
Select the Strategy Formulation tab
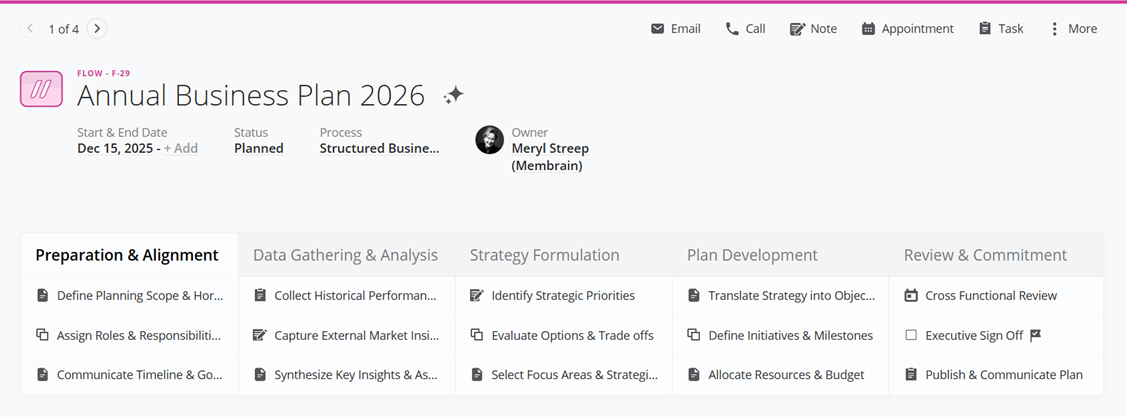point(544,255)
